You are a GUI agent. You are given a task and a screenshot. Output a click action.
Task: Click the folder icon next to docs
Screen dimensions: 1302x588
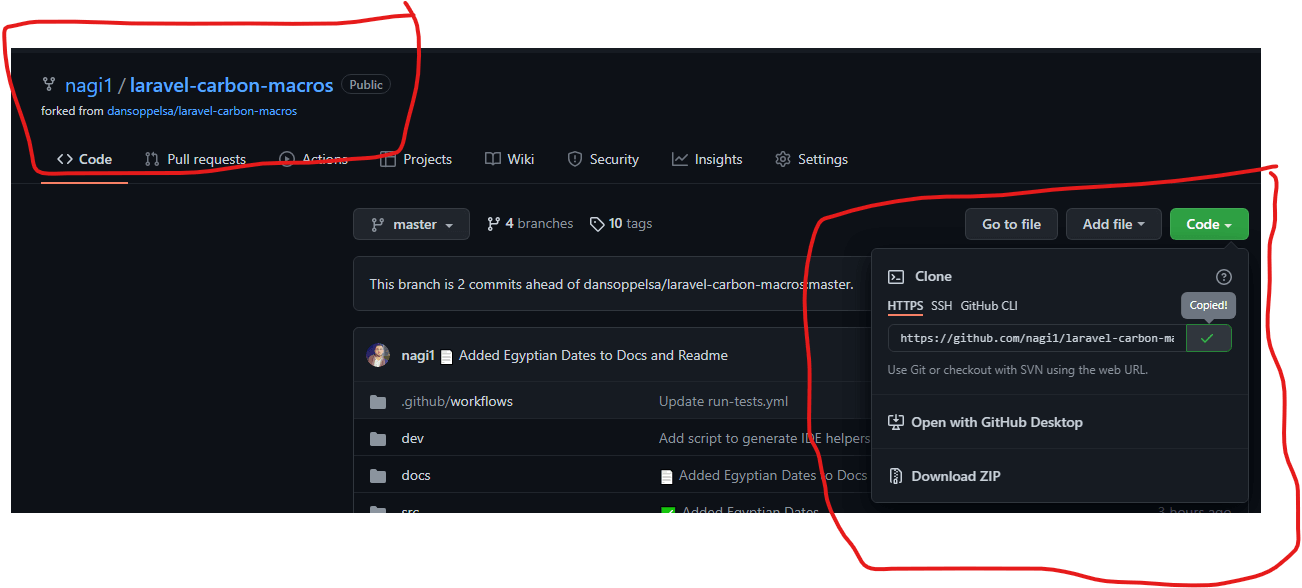coord(378,474)
